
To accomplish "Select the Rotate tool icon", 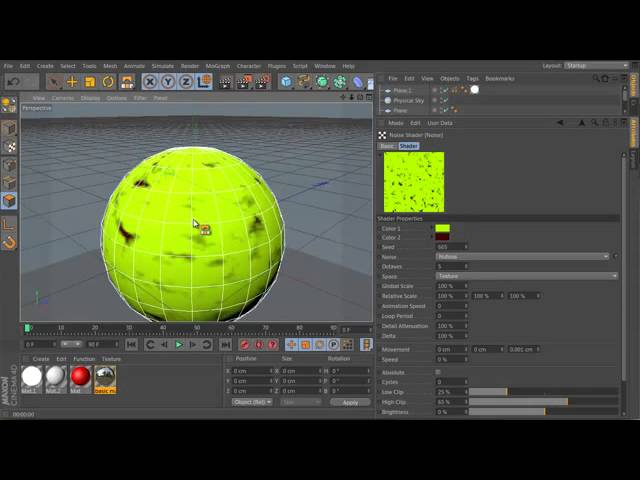I will pos(108,82).
